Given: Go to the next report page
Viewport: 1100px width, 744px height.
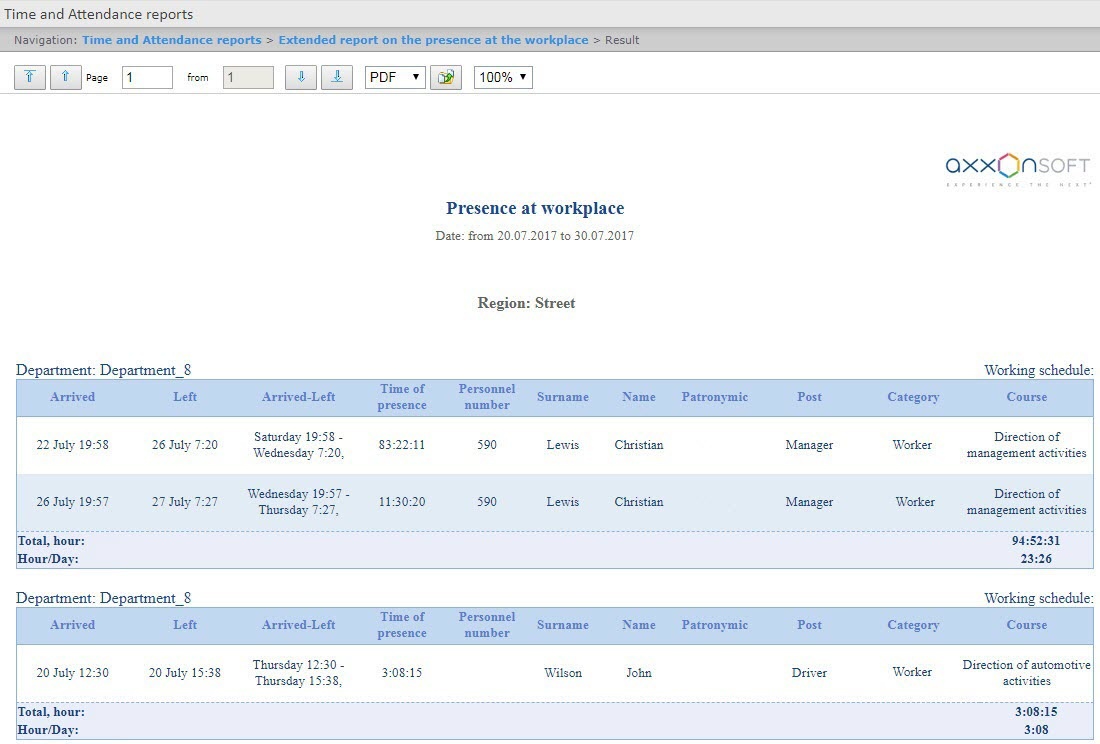Looking at the screenshot, I should pyautogui.click(x=301, y=77).
